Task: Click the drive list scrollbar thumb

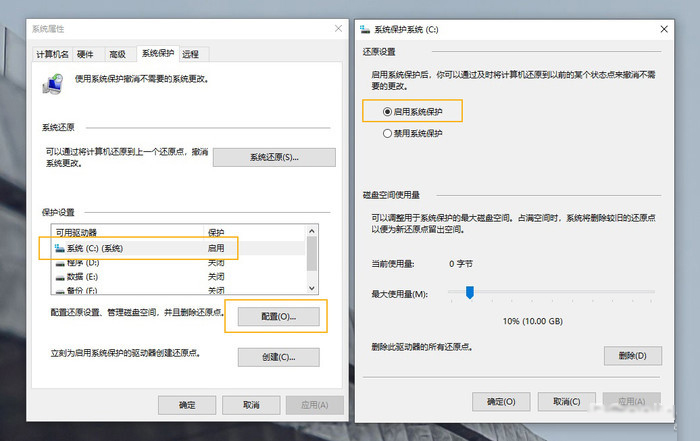Action: click(x=312, y=254)
